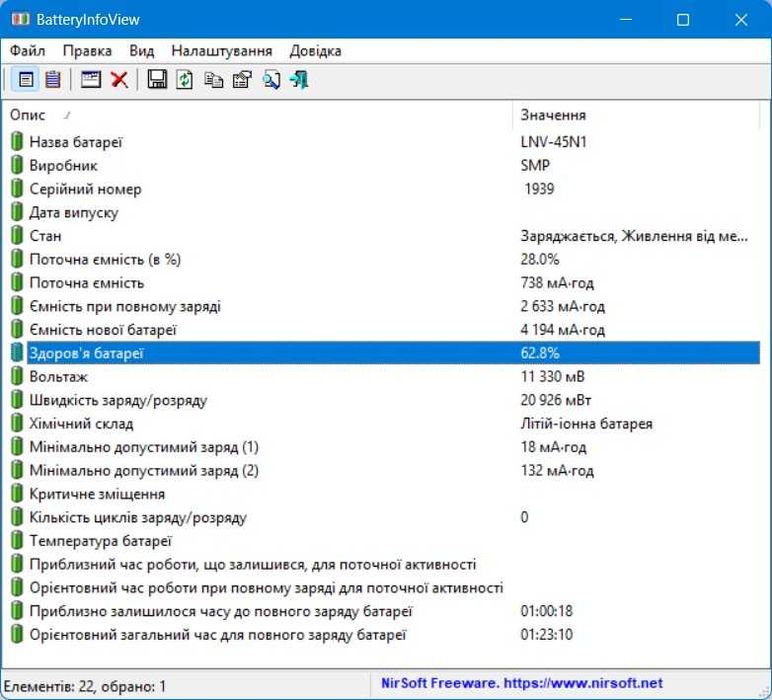Select the Літій-іонна батарея value
772x700 pixels.
(586, 423)
